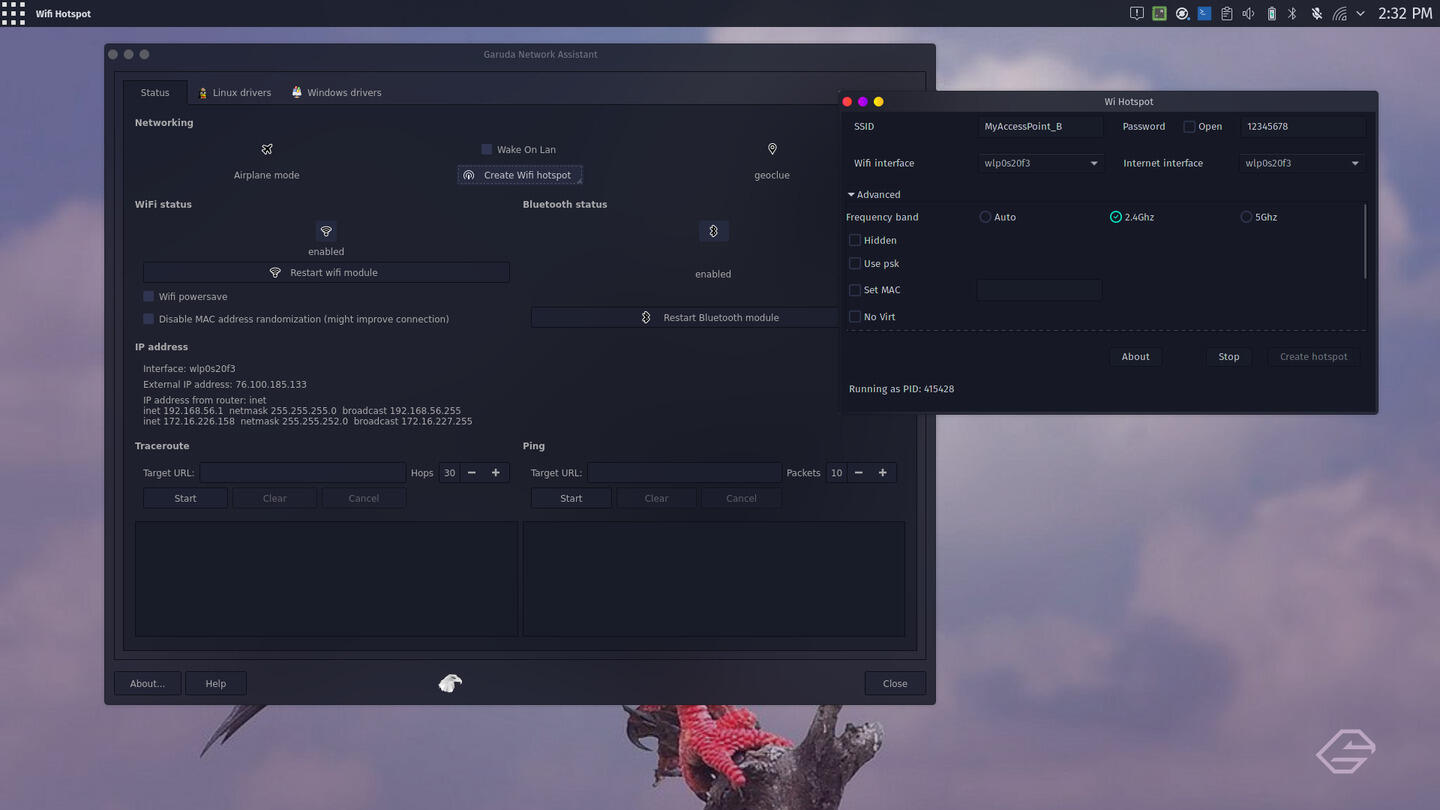The height and width of the screenshot is (810, 1440).
Task: Click the Password input field
Action: pos(1302,127)
